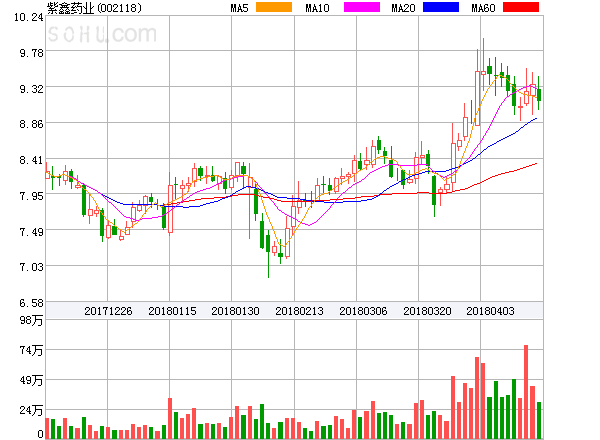Click the 8.41 price axis label

tap(32, 160)
